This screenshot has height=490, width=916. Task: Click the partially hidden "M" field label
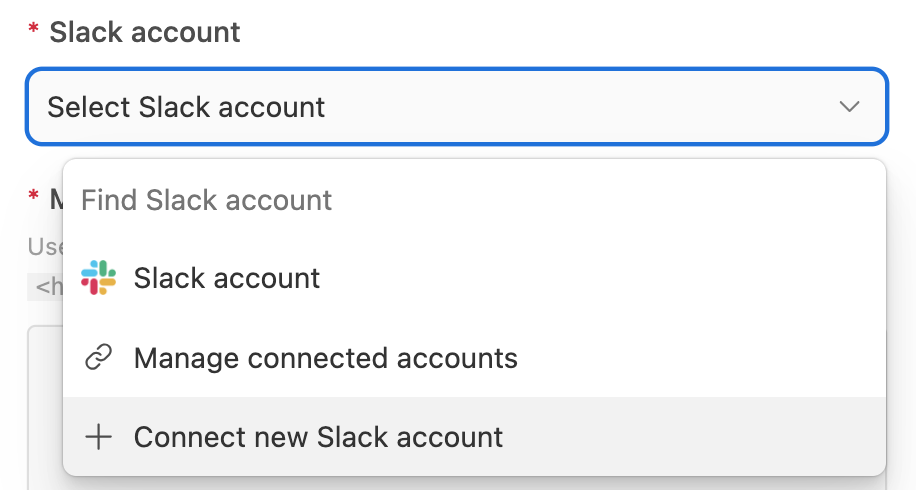click(x=56, y=200)
